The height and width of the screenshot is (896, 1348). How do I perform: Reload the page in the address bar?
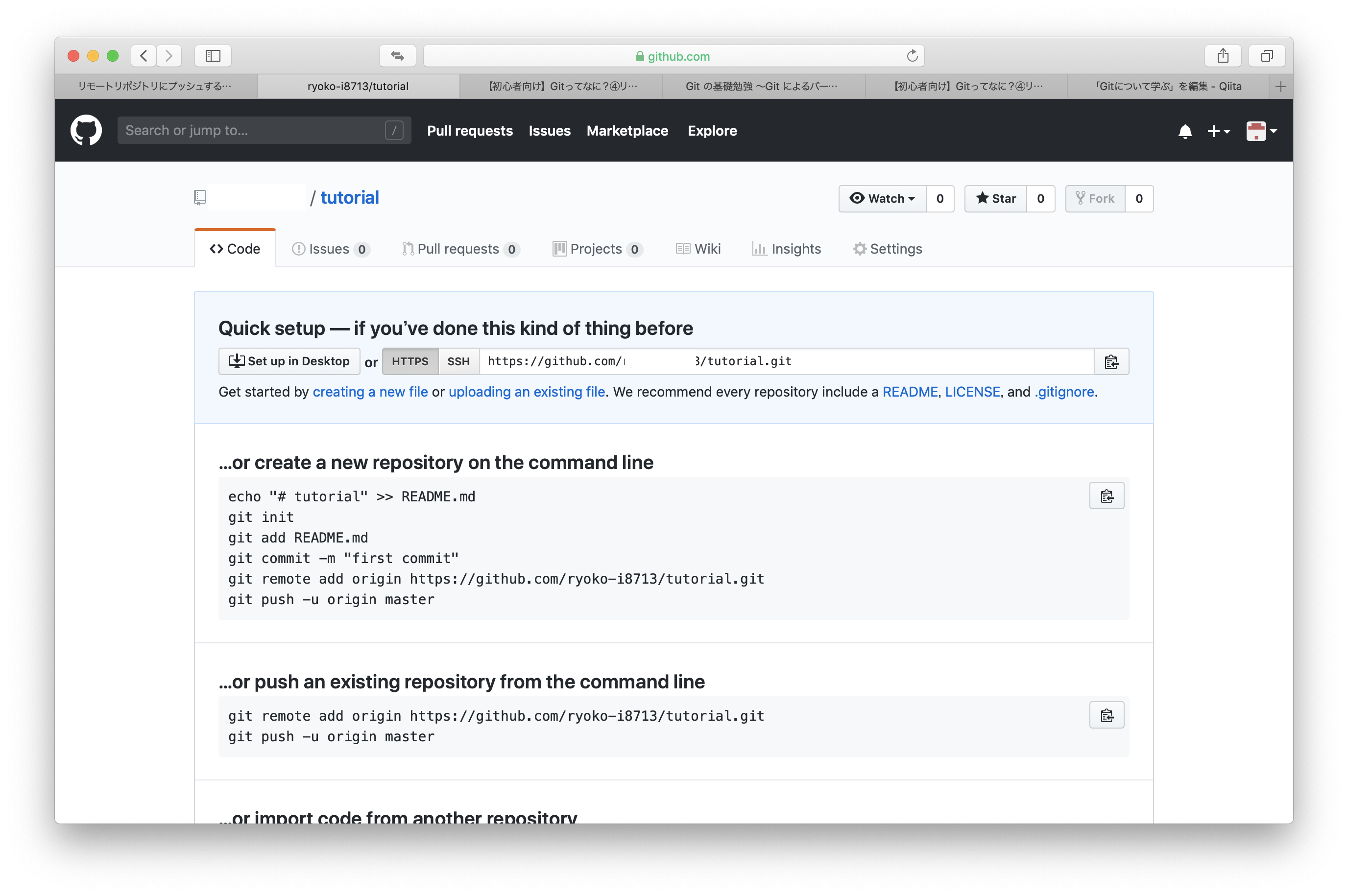tap(912, 56)
